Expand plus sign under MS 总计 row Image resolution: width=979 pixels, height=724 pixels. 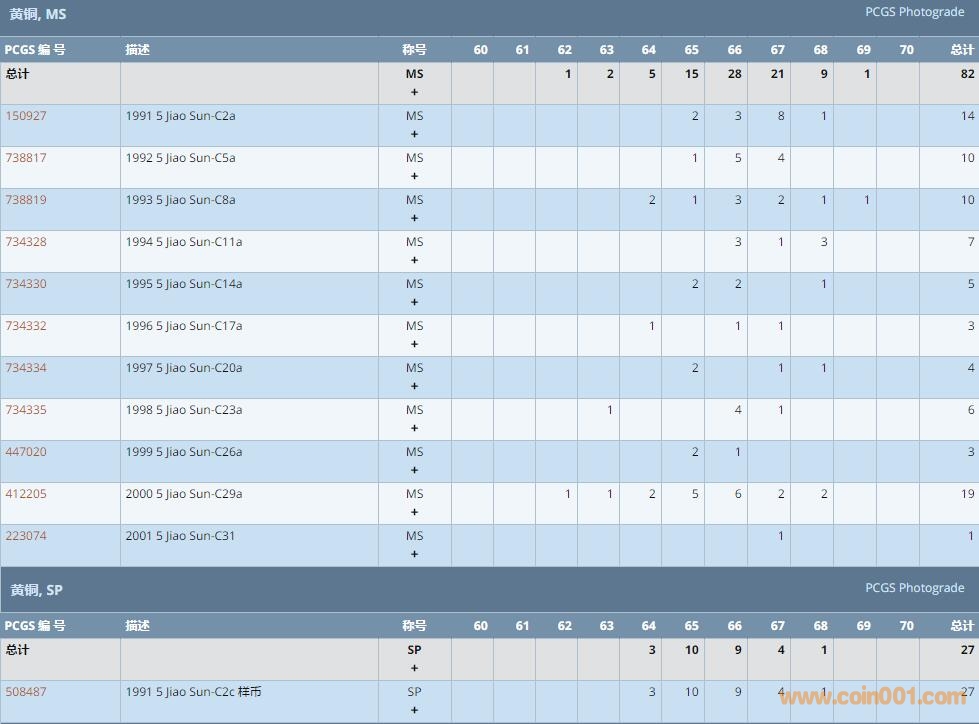(414, 92)
